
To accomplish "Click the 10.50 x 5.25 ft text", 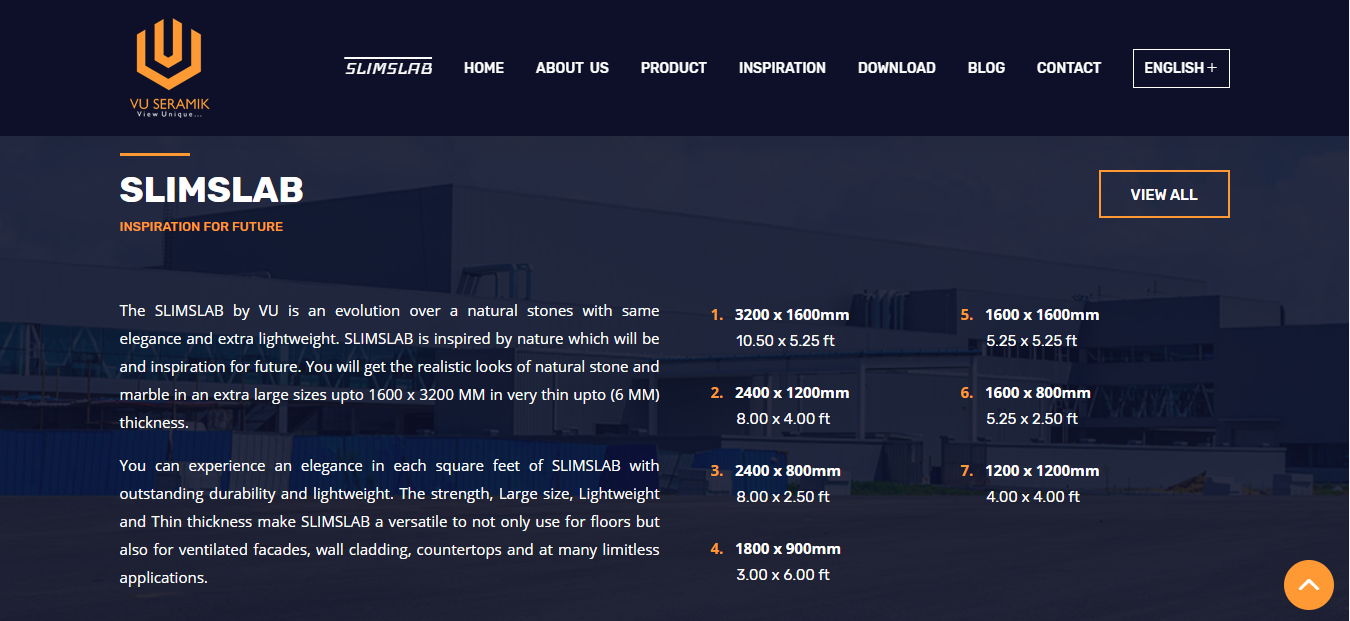I will click(785, 341).
